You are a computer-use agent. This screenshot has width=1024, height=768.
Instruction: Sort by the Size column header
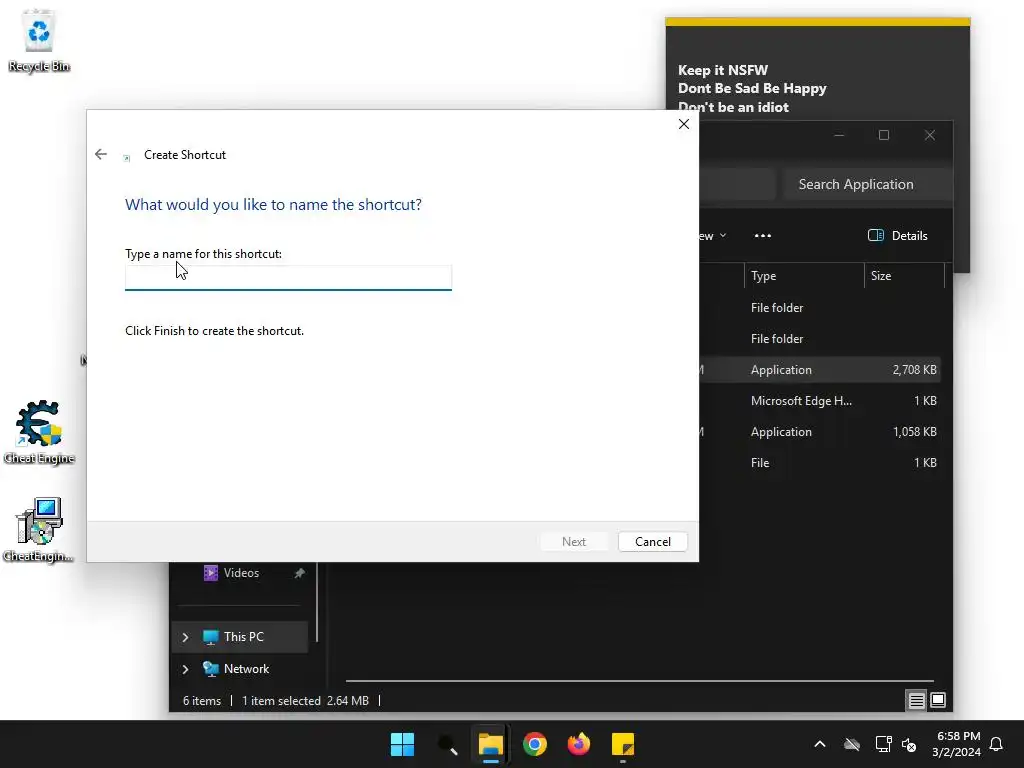pos(904,276)
